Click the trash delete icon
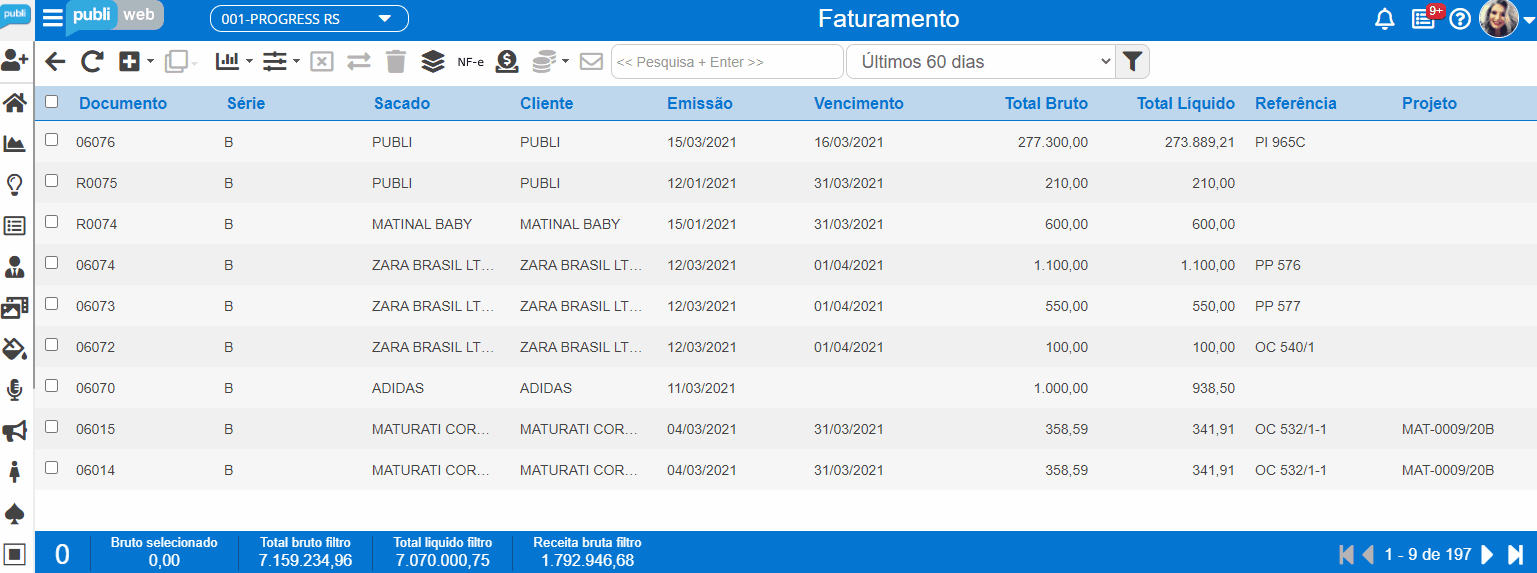This screenshot has width=1537, height=573. 396,62
